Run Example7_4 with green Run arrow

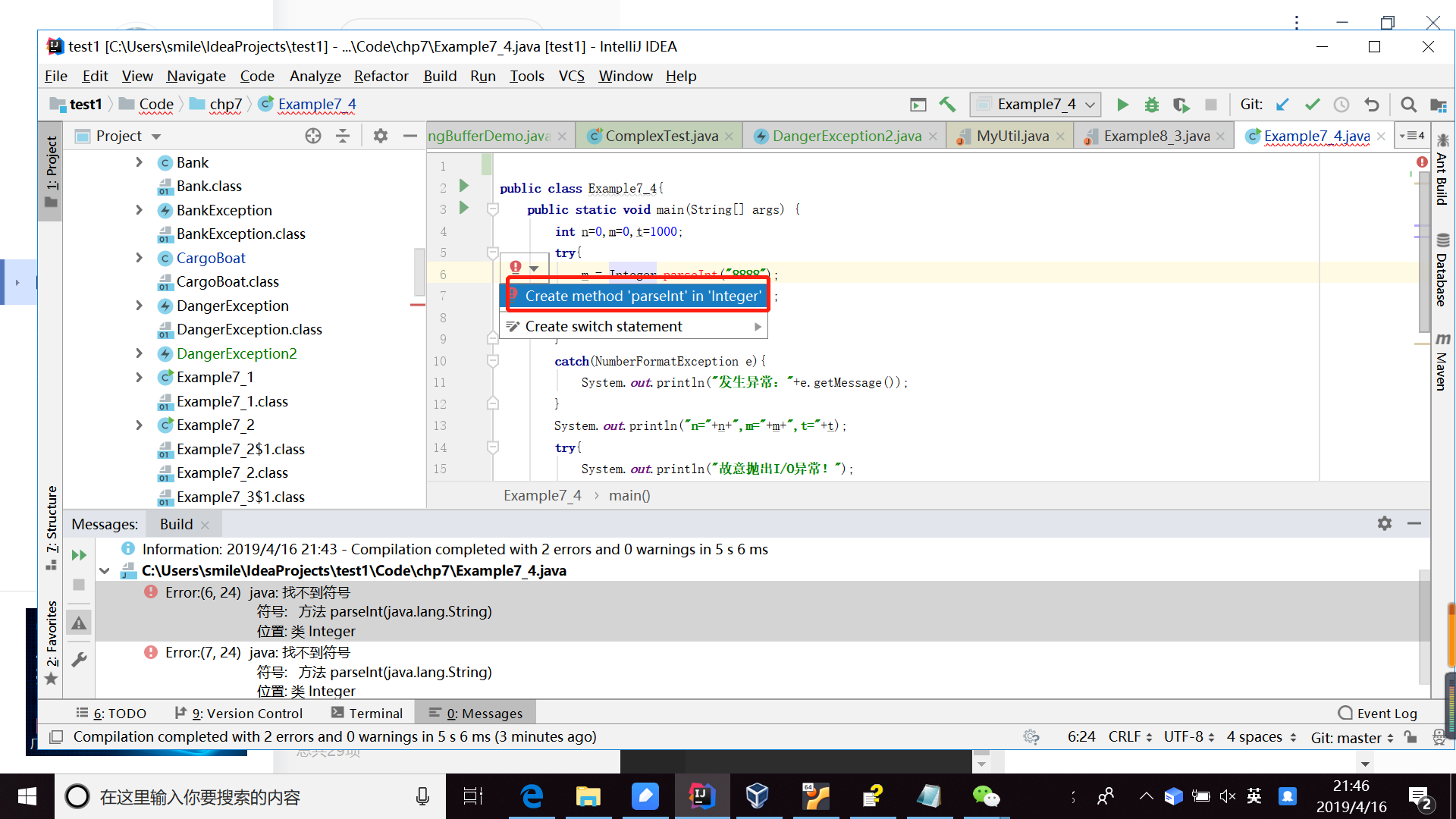pyautogui.click(x=1122, y=105)
